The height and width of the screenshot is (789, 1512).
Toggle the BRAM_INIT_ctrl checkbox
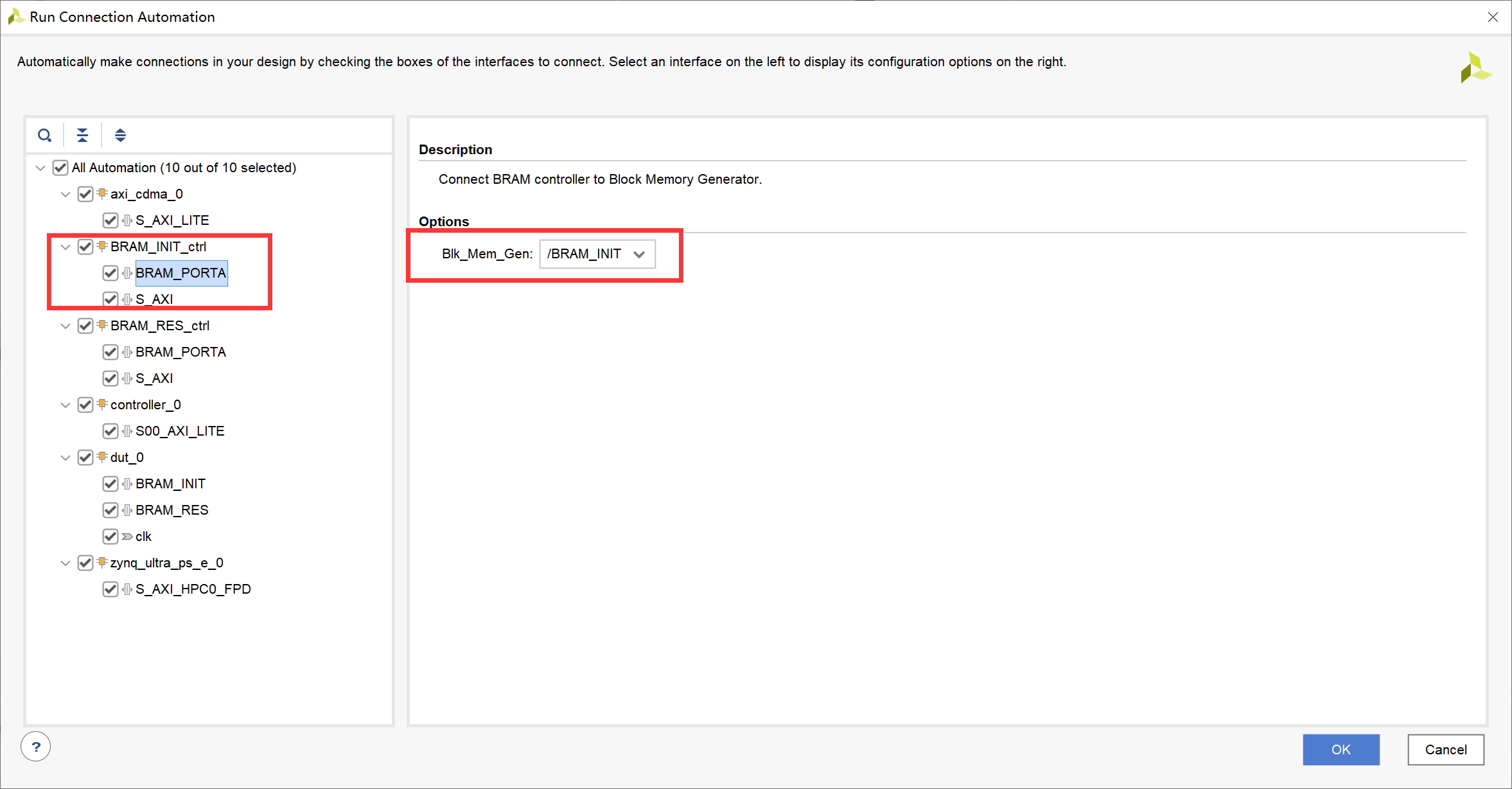click(x=85, y=247)
